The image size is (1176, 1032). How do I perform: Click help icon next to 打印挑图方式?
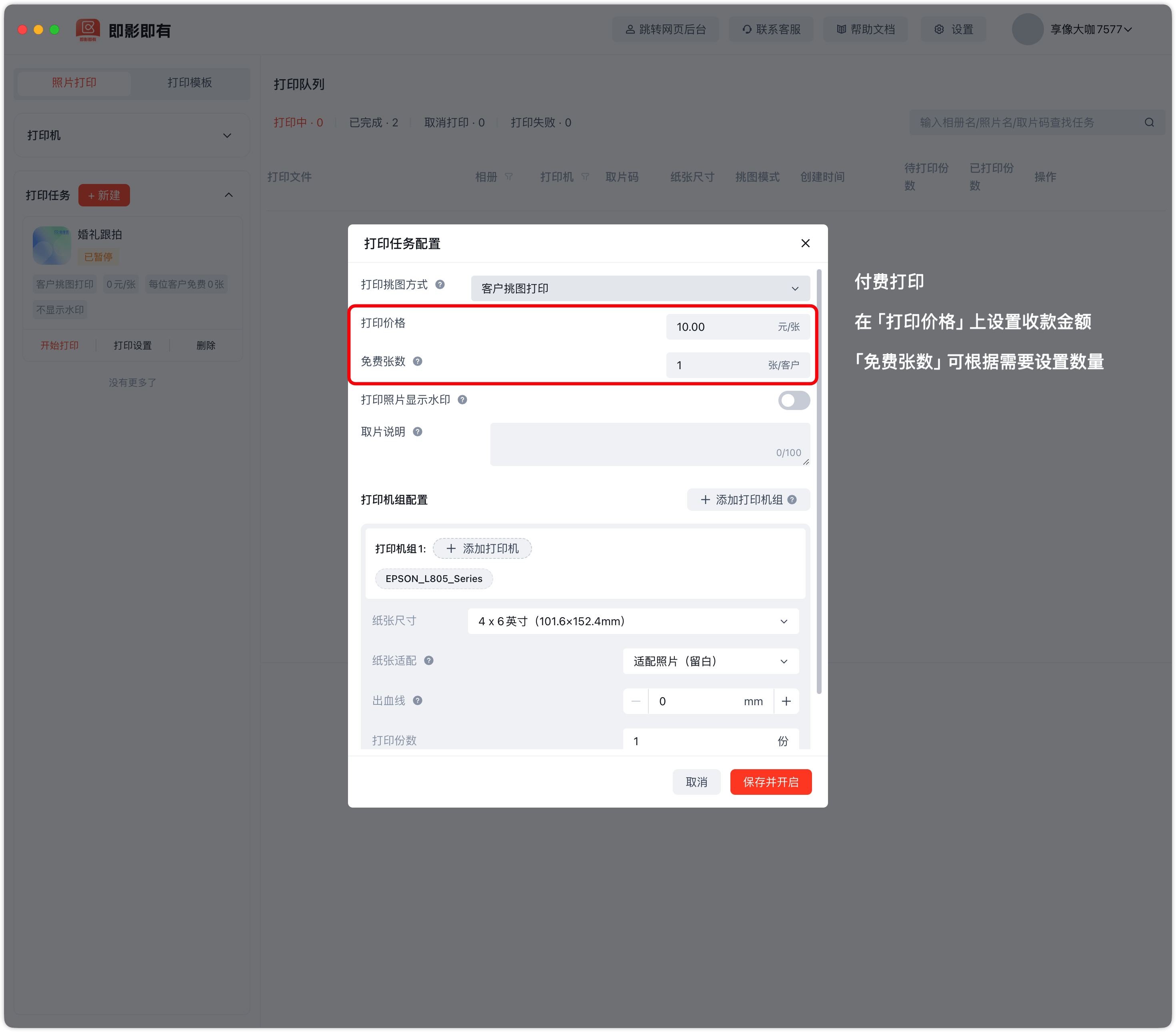440,285
